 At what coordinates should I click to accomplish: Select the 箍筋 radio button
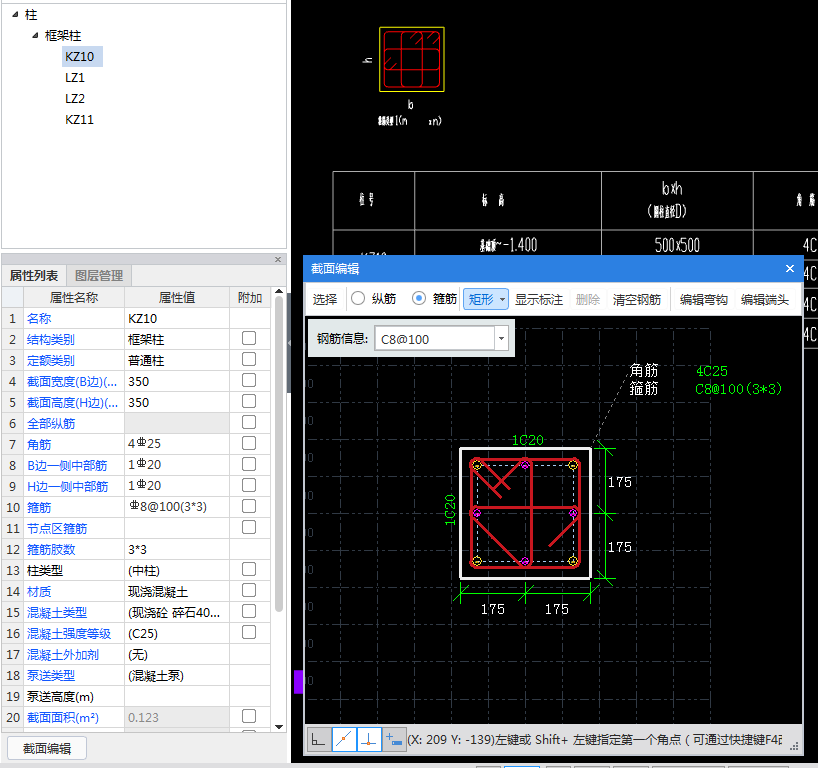419,299
